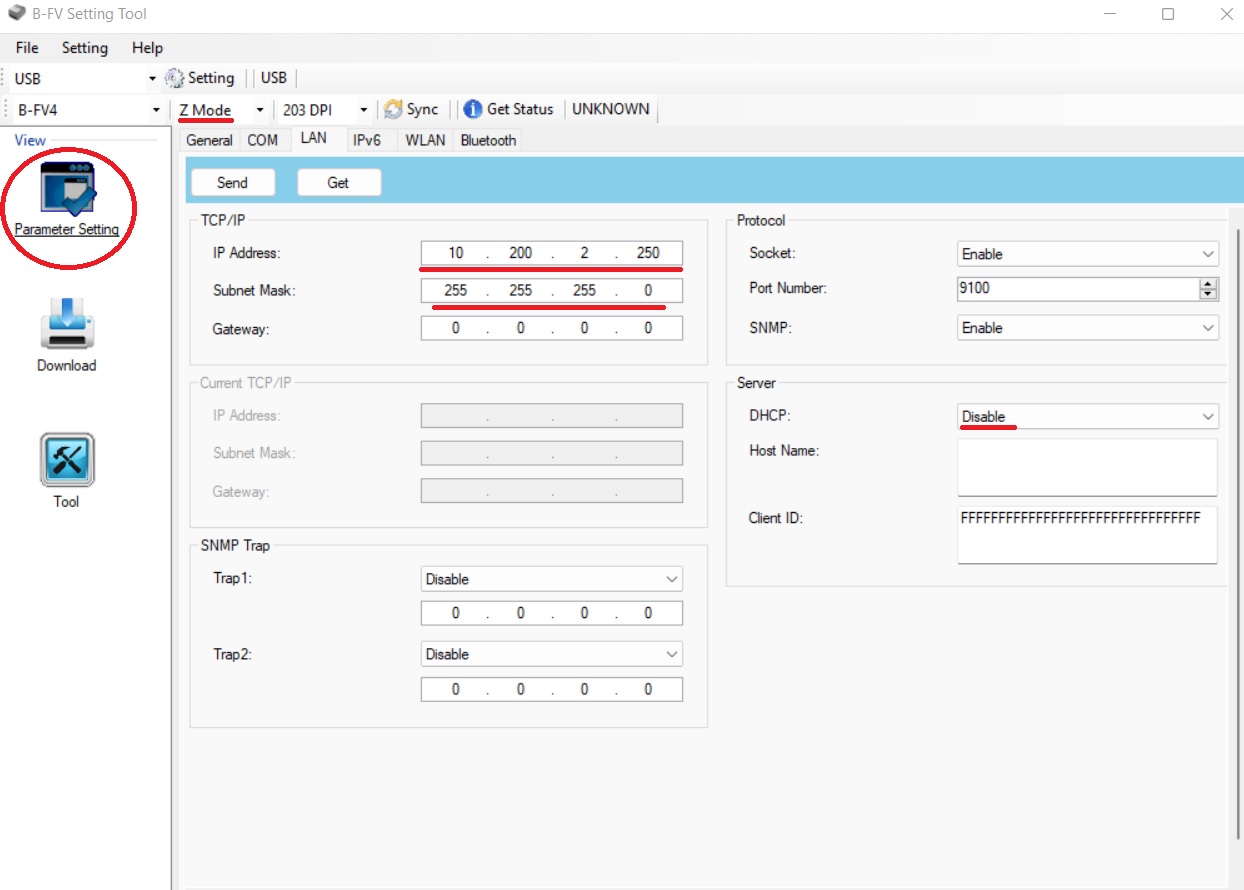1244x890 pixels.
Task: Open the Parameter Setting view icon
Action: (x=67, y=188)
